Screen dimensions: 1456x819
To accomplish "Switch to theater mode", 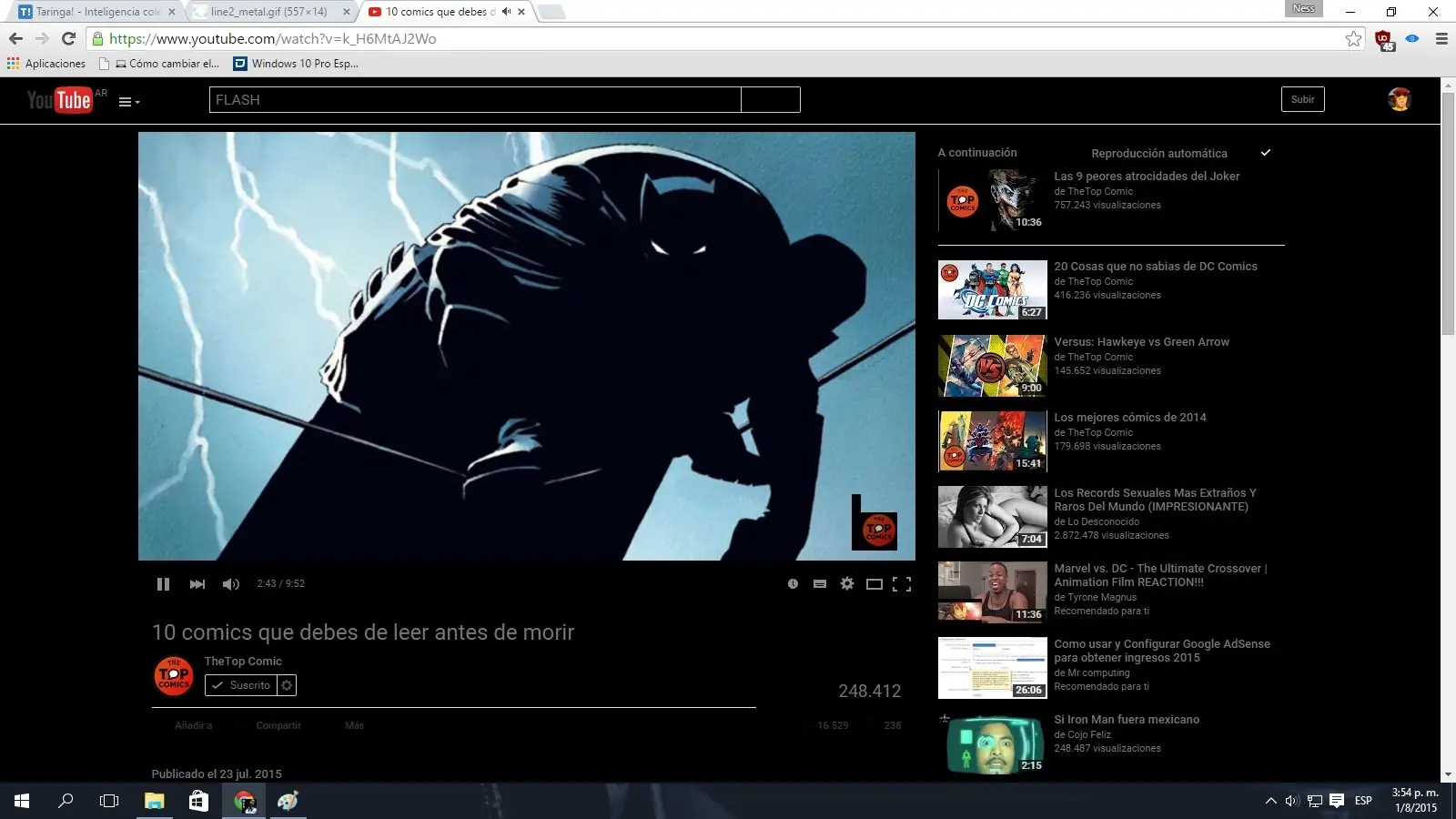I will pos(875,584).
